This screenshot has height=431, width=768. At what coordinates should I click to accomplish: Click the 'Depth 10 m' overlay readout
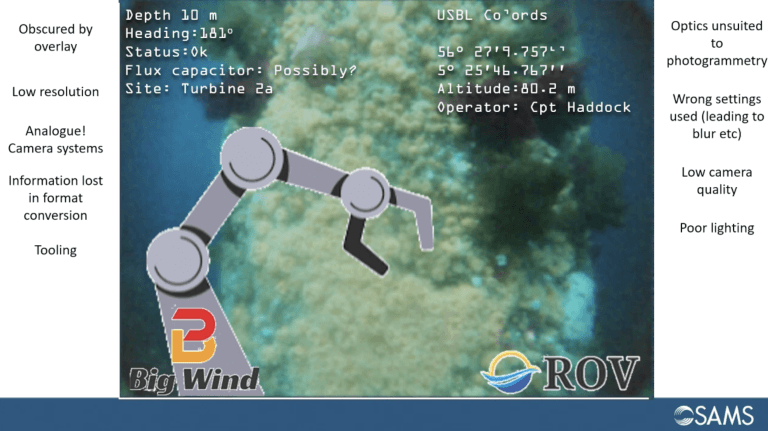pos(170,16)
